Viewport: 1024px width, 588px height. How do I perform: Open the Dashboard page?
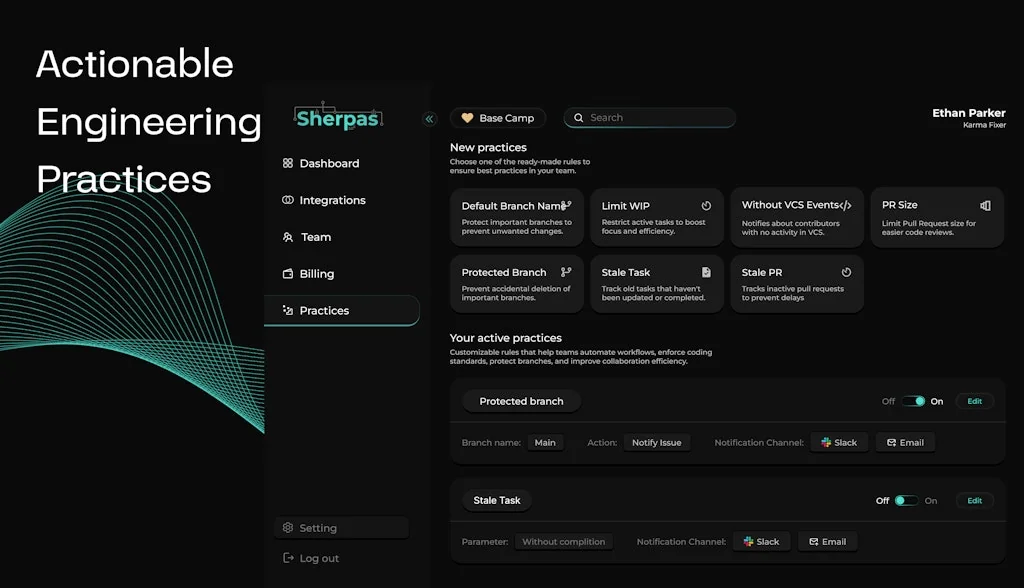(x=323, y=163)
